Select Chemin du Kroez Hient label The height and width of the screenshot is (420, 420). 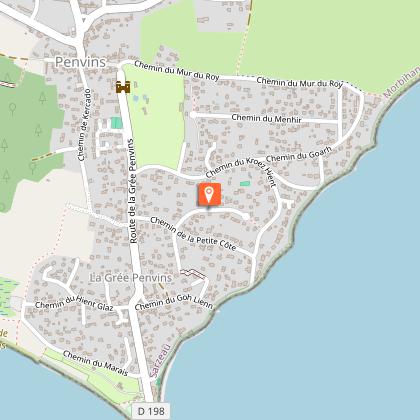tap(241, 170)
